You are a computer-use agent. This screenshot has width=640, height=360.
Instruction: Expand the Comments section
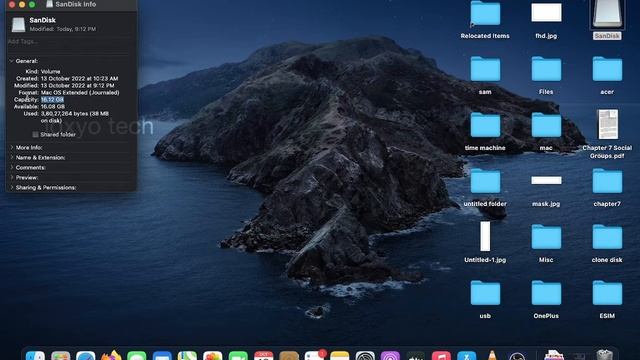pyautogui.click(x=11, y=167)
